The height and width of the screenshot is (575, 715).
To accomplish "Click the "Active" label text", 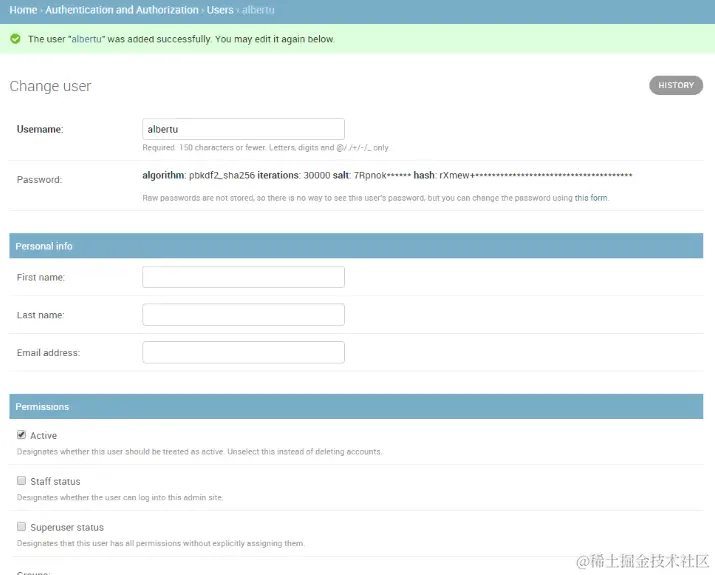I will 43,436.
